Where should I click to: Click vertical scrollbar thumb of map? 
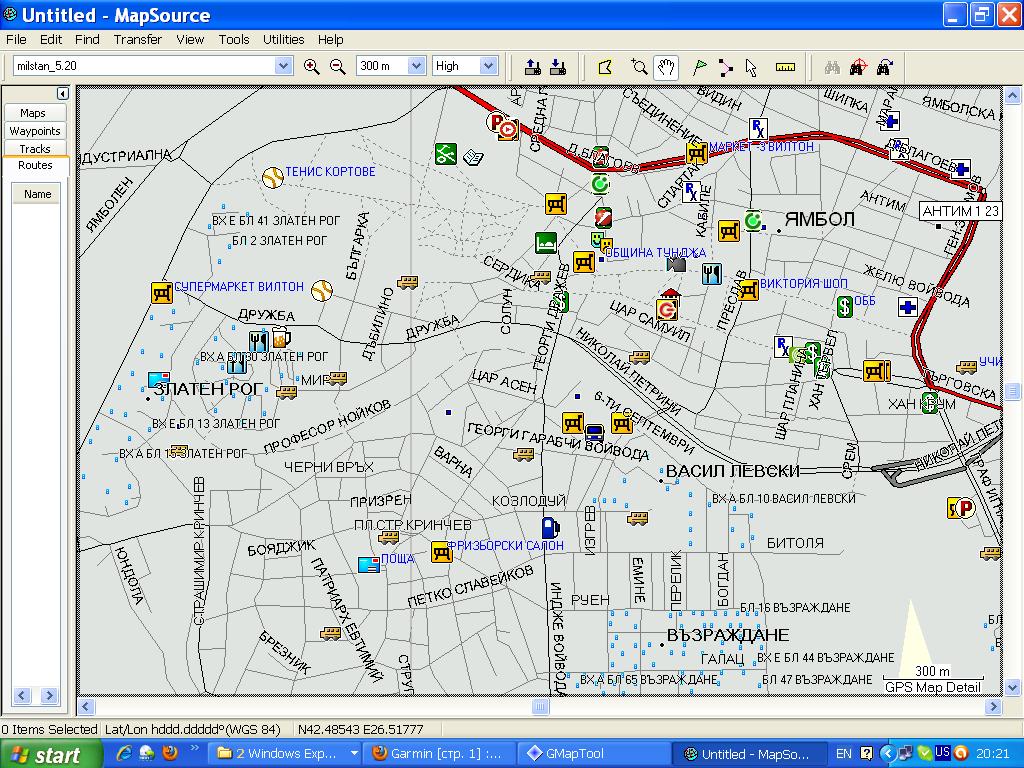click(x=1012, y=391)
